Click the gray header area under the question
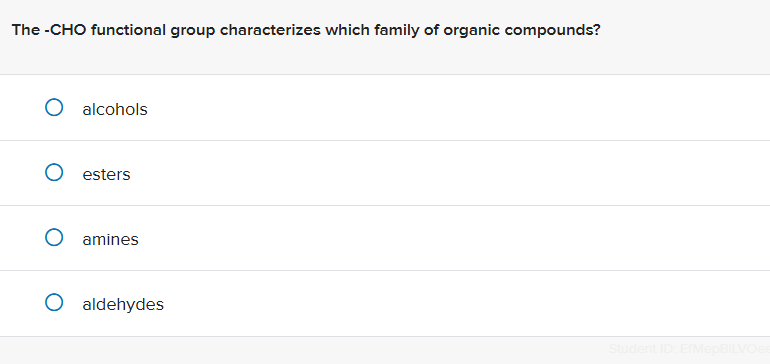The height and width of the screenshot is (364, 770). click(x=385, y=59)
